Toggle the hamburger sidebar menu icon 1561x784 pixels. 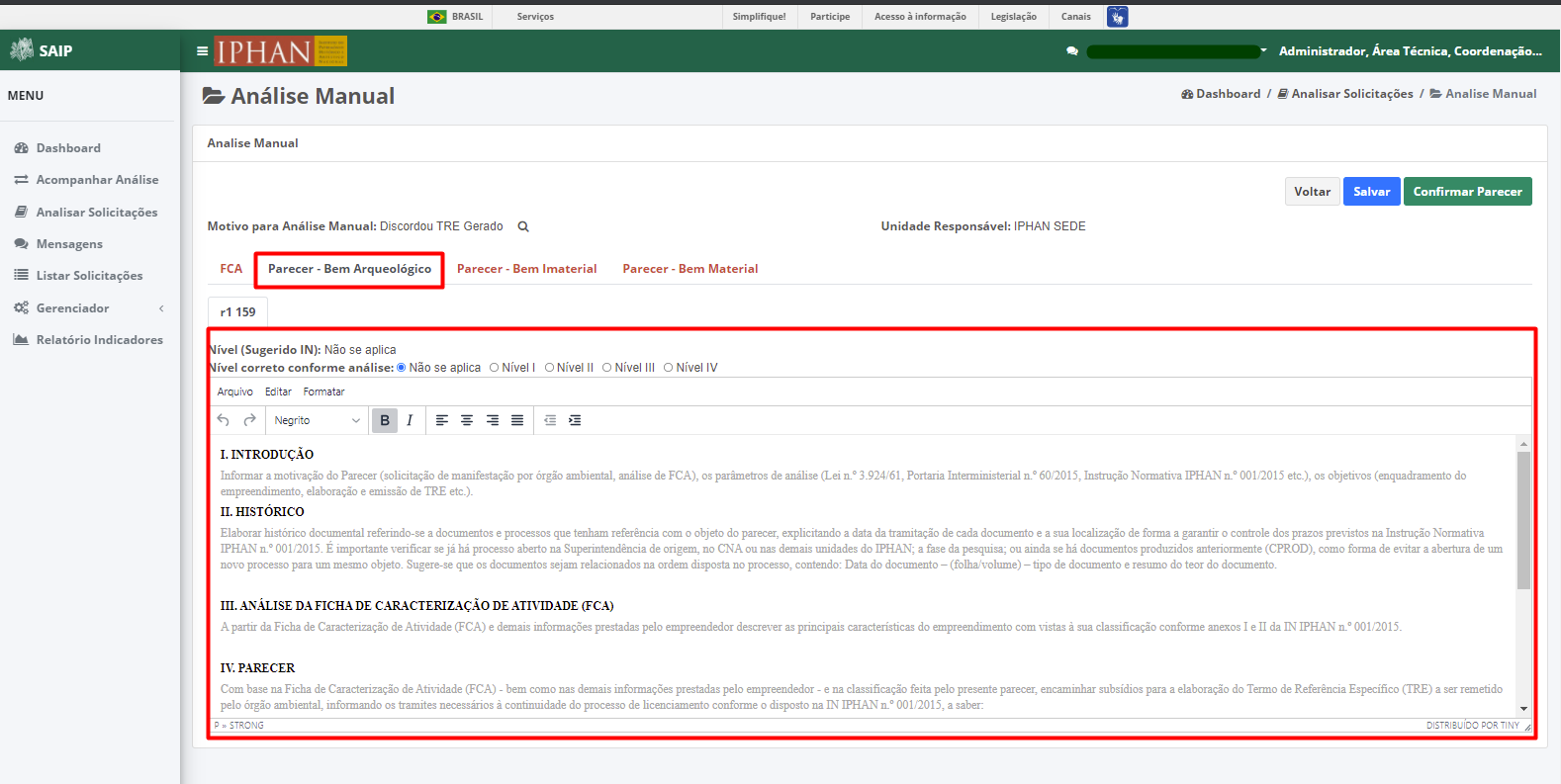(202, 51)
